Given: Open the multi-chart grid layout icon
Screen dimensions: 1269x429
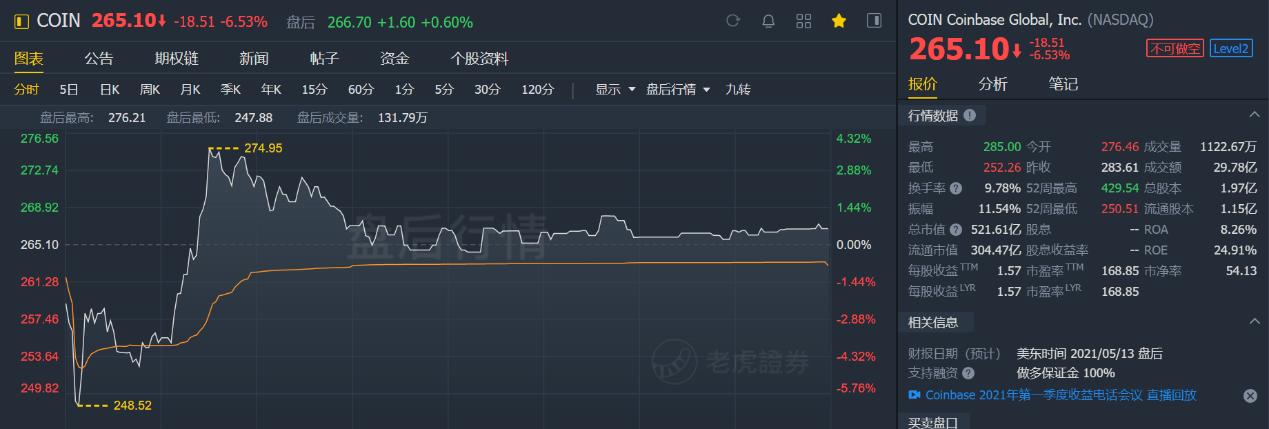Looking at the screenshot, I should point(804,21).
